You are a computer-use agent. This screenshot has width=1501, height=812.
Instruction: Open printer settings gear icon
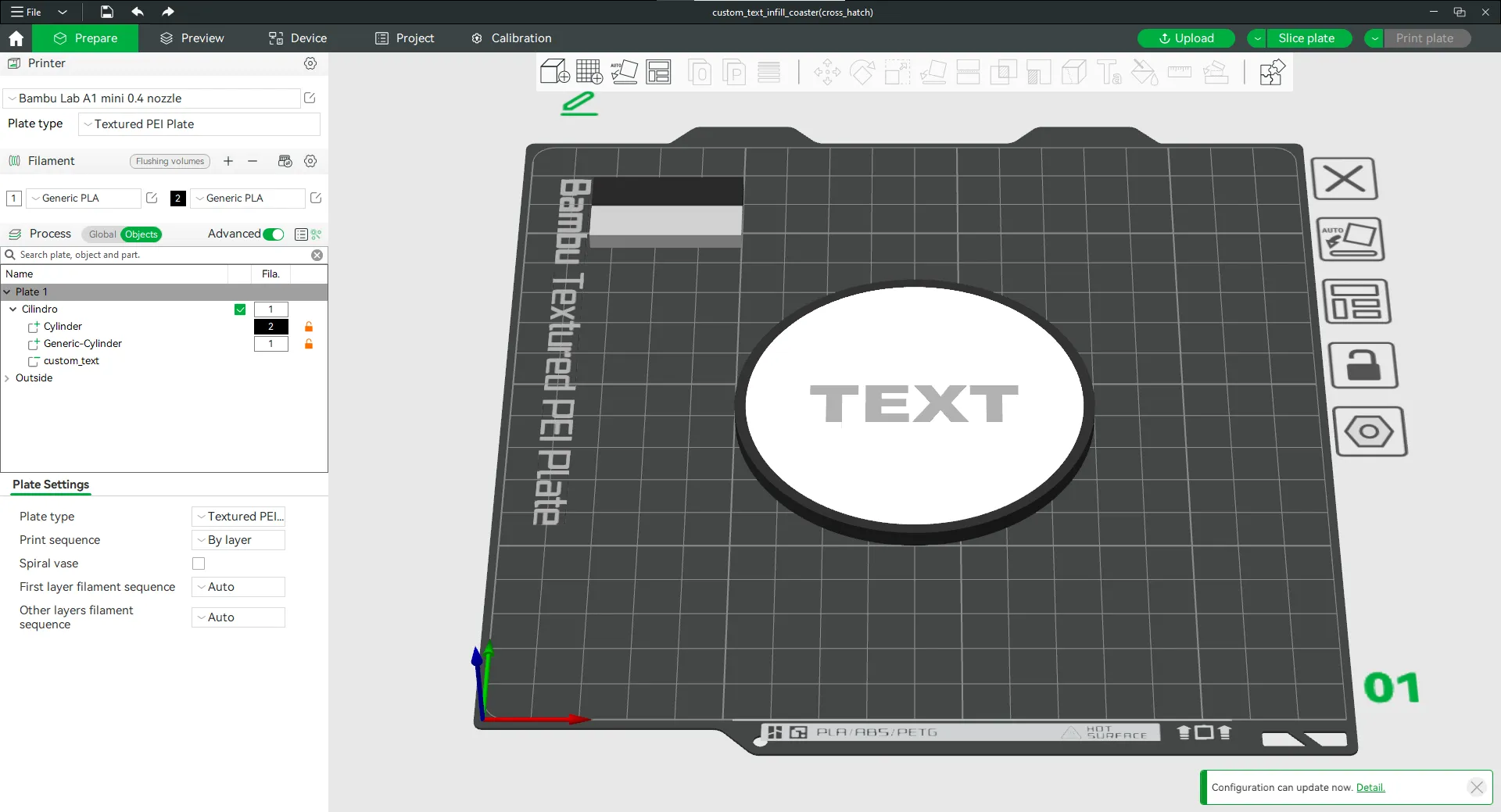coord(310,63)
